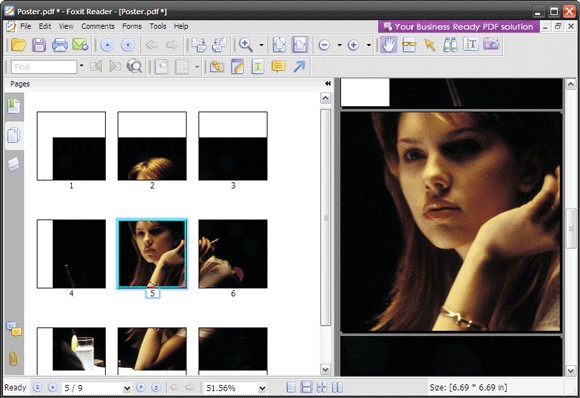
Task: Select the Zoom In magnifier tool
Action: (246, 45)
